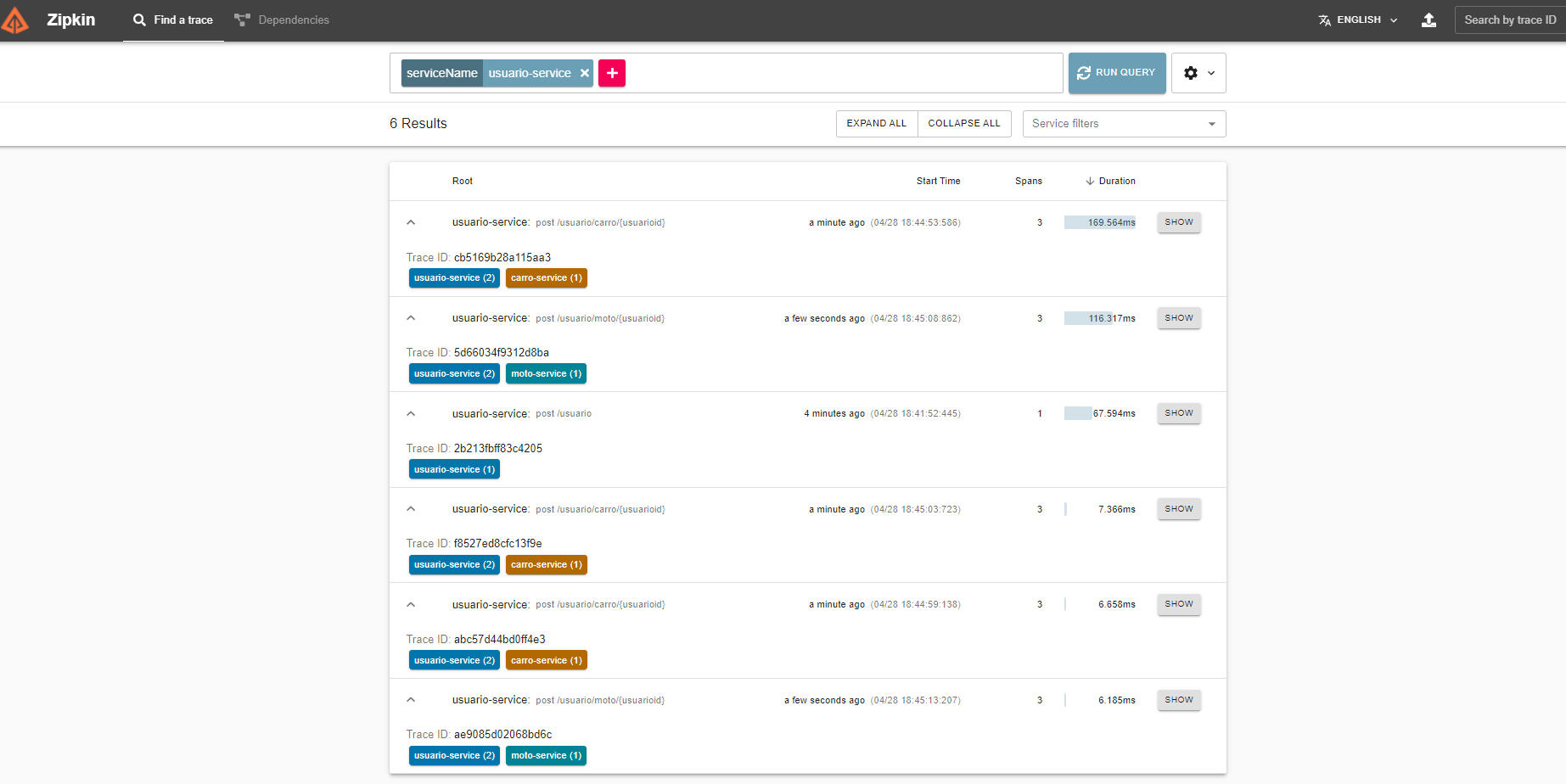Toggle the Duration sort order arrow

(1091, 181)
